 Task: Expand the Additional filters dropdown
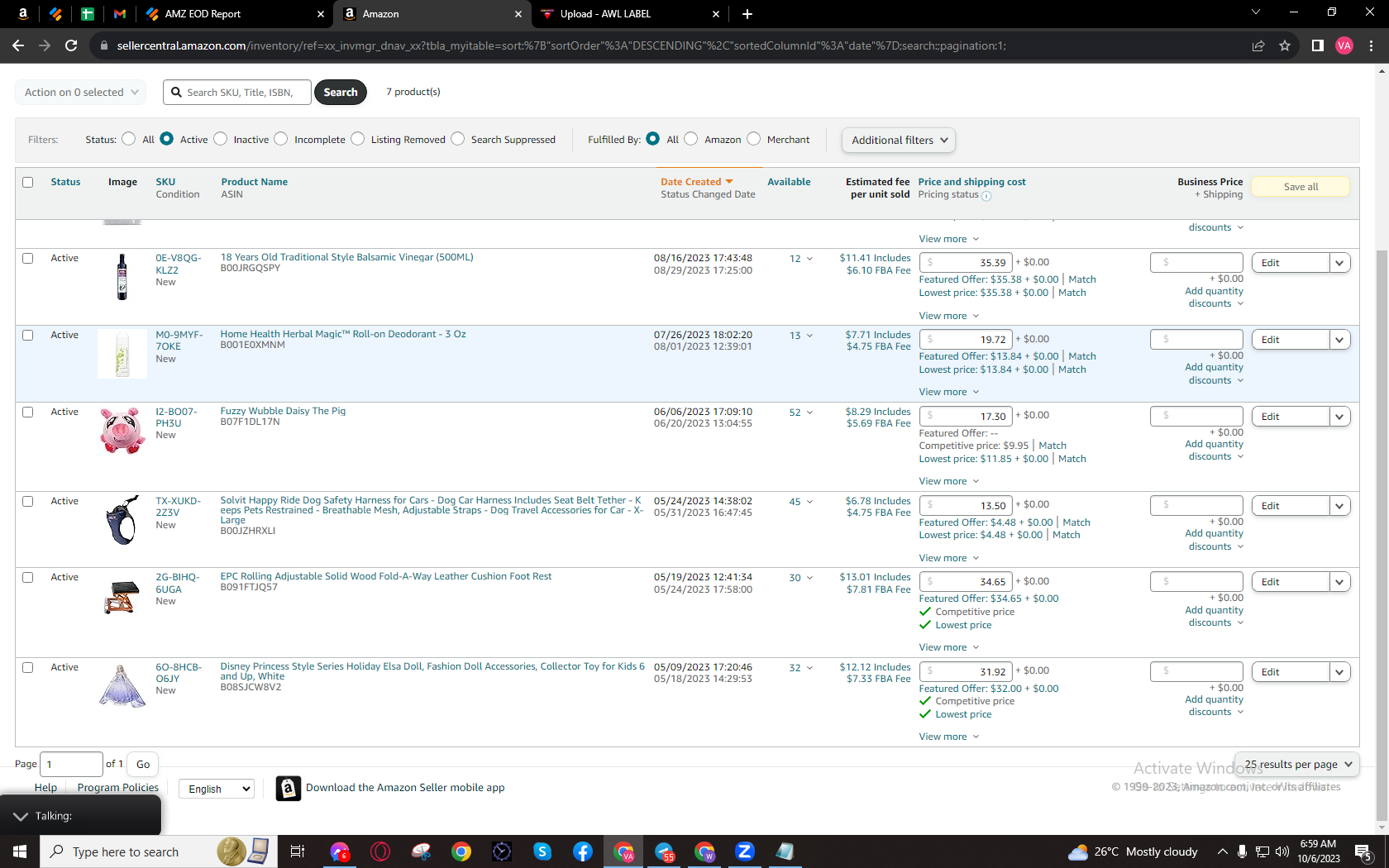[899, 141]
